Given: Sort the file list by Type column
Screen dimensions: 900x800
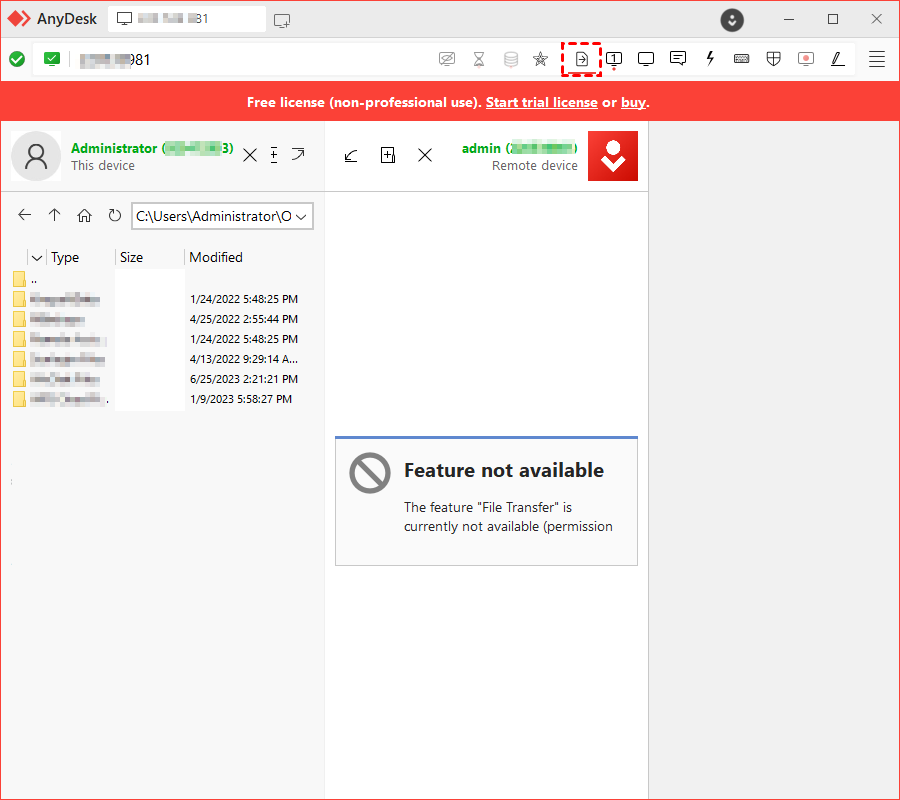Looking at the screenshot, I should [x=65, y=257].
